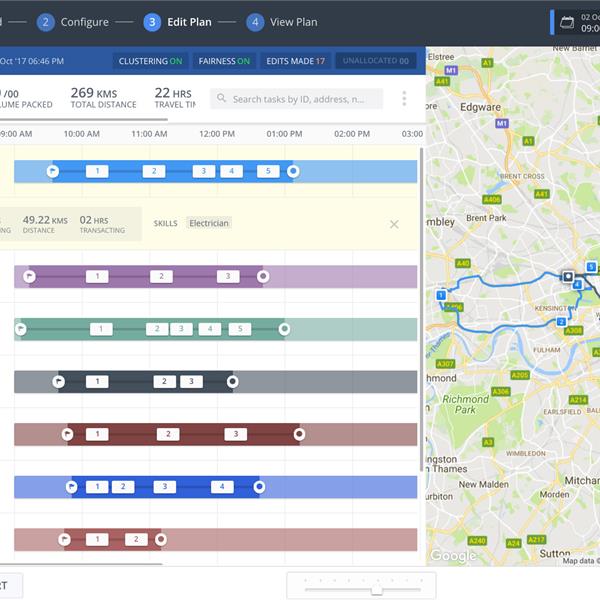The height and width of the screenshot is (600, 600).
Task: Click map pin 5 on the map
Action: tap(591, 267)
